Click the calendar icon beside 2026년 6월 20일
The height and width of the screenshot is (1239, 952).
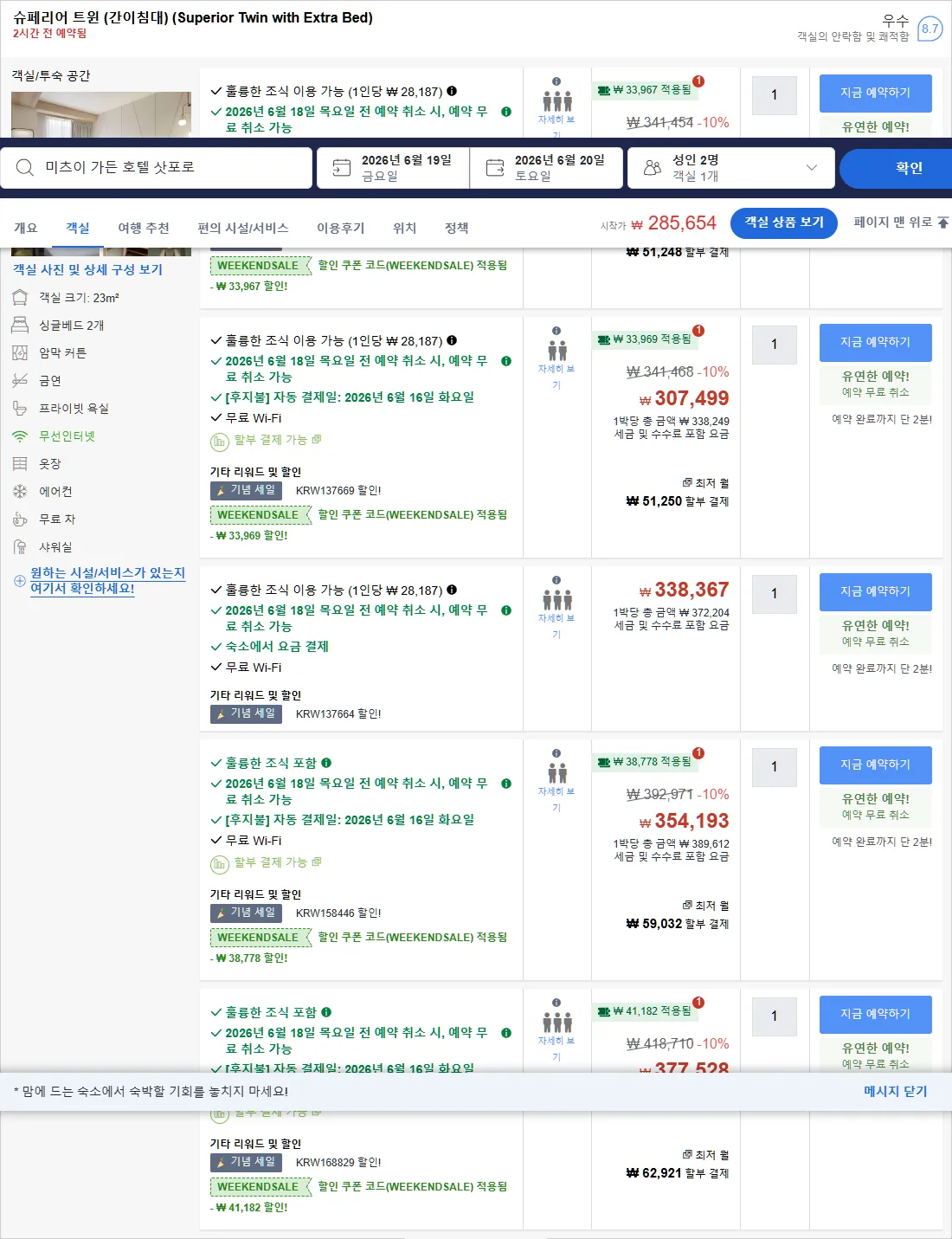click(495, 168)
